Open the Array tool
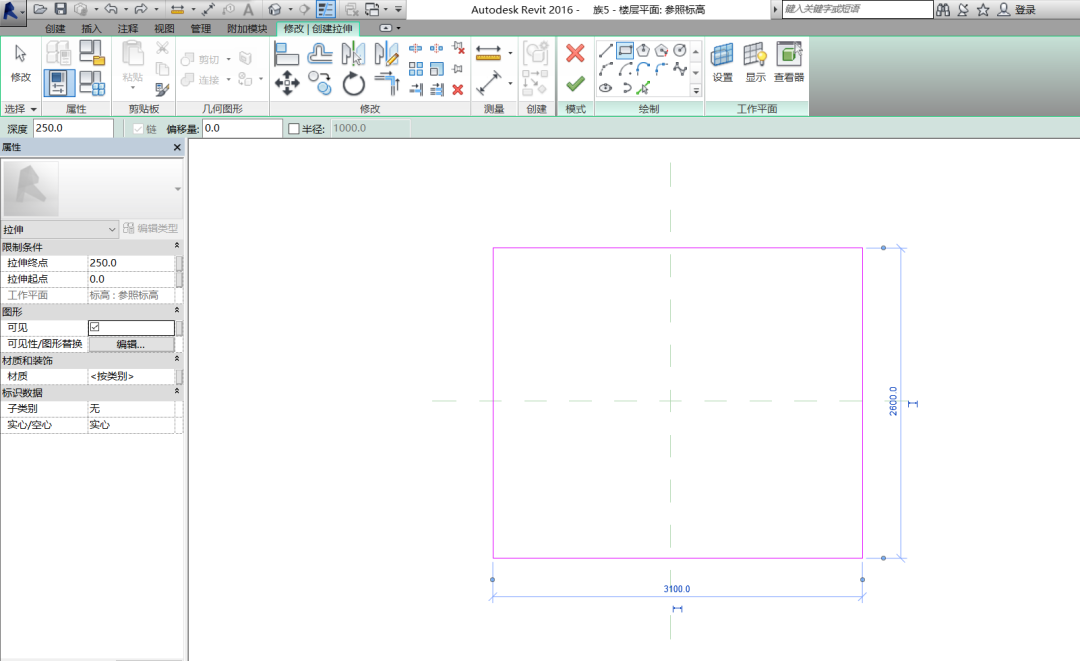Image resolution: width=1080 pixels, height=661 pixels. pos(416,69)
